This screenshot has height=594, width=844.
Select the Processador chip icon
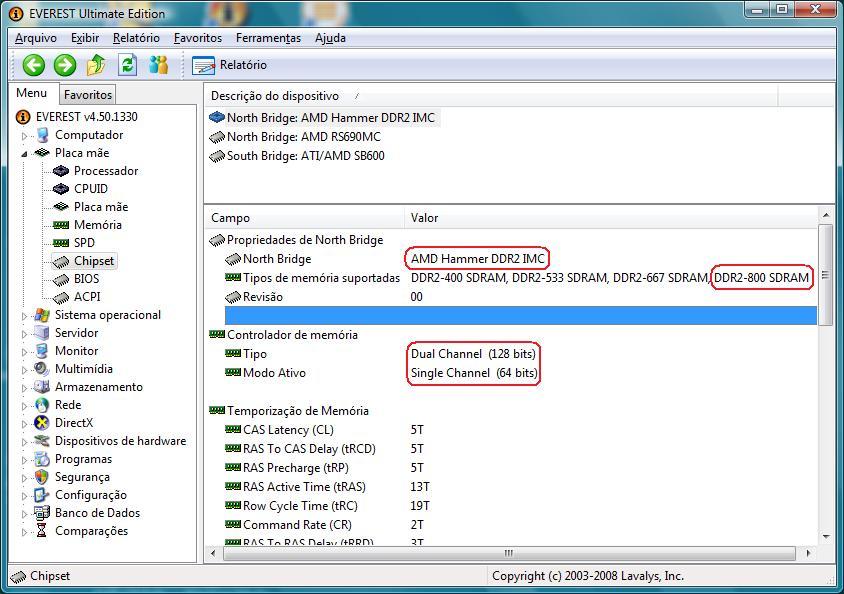pos(61,171)
